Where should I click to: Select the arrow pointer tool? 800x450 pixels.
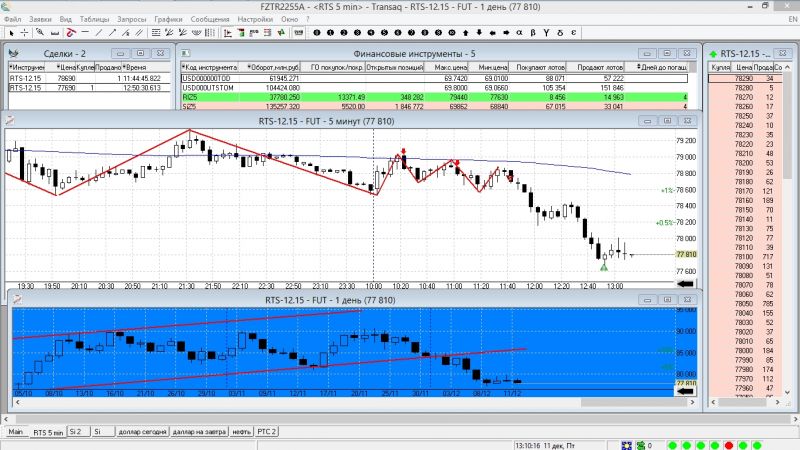(11, 33)
